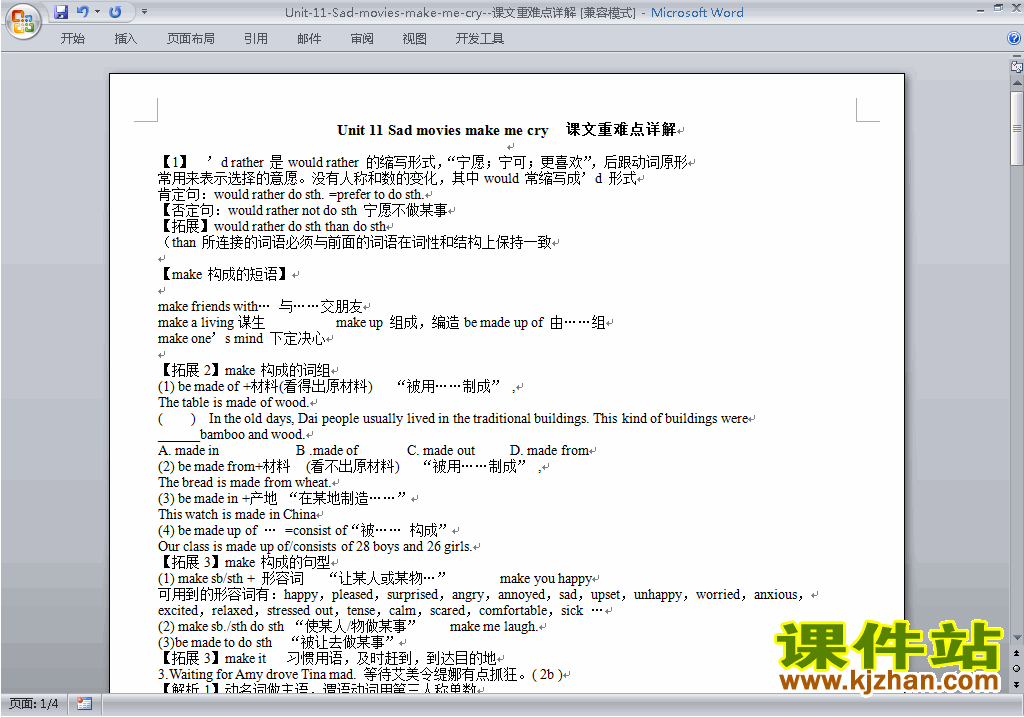Open the round Office button menu
1024x718 pixels.
click(x=24, y=22)
